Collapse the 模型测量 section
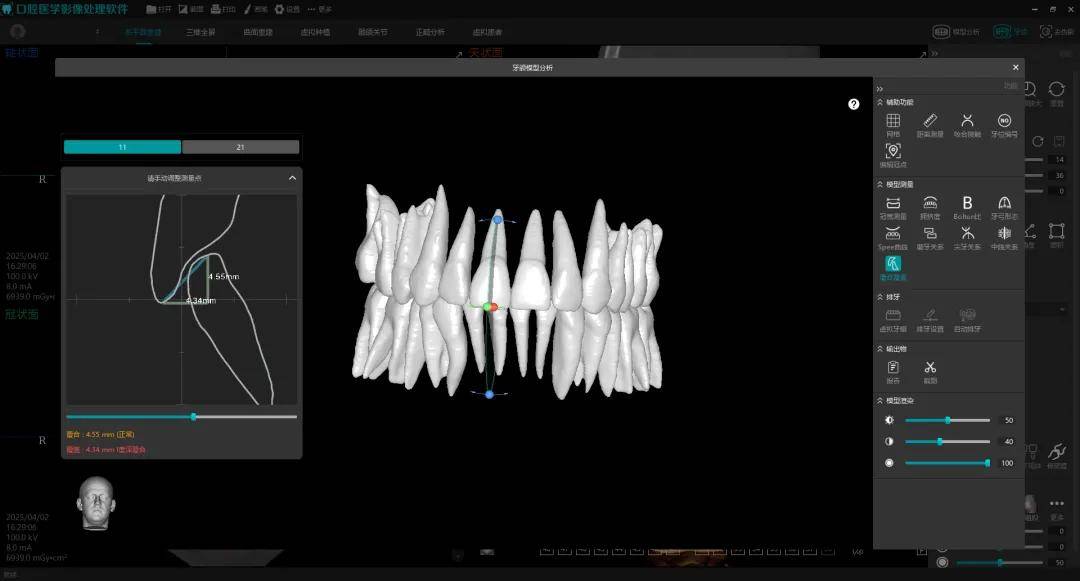Screen dimensions: 1080x581 click(x=880, y=184)
